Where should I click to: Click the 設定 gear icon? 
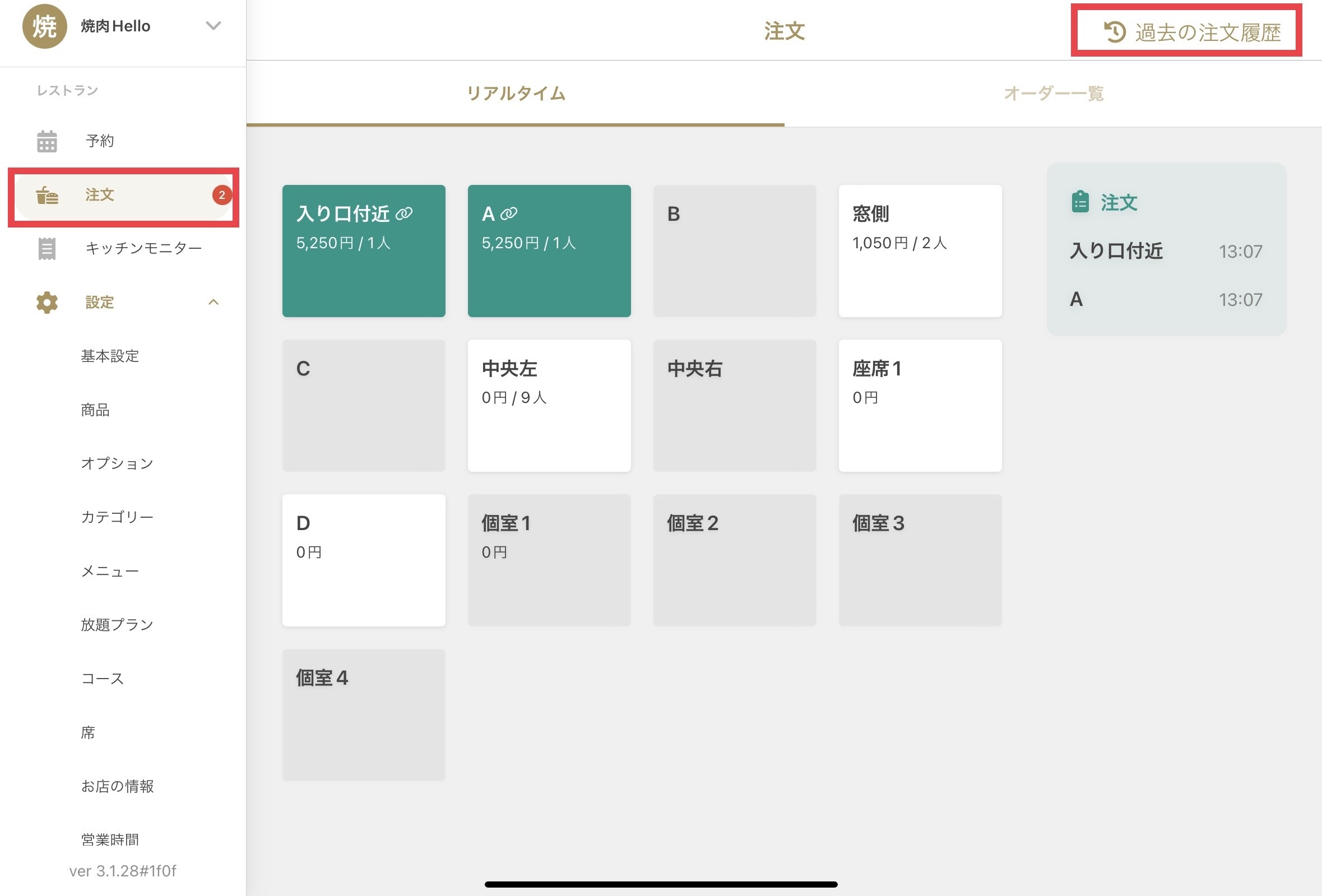47,302
